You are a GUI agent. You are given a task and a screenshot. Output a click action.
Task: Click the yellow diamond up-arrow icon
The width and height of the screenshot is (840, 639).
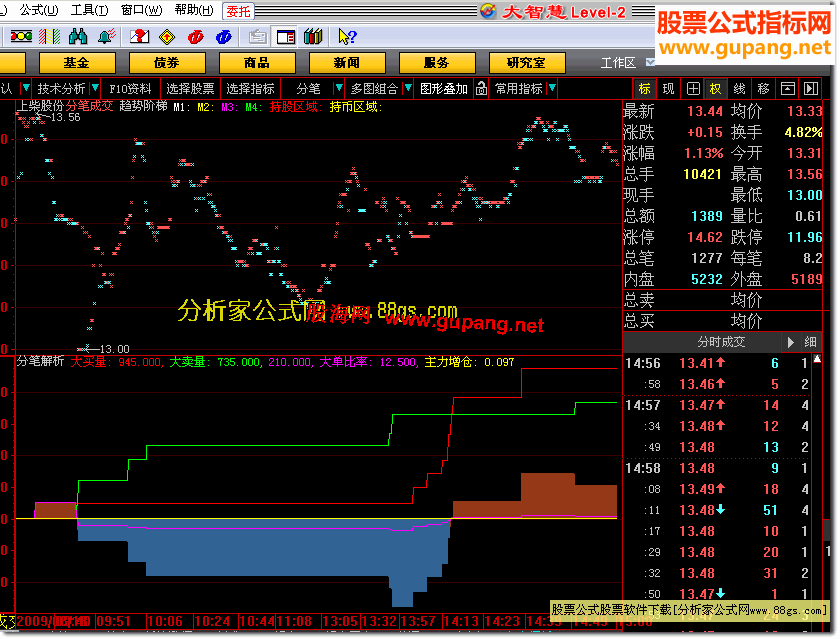click(167, 36)
